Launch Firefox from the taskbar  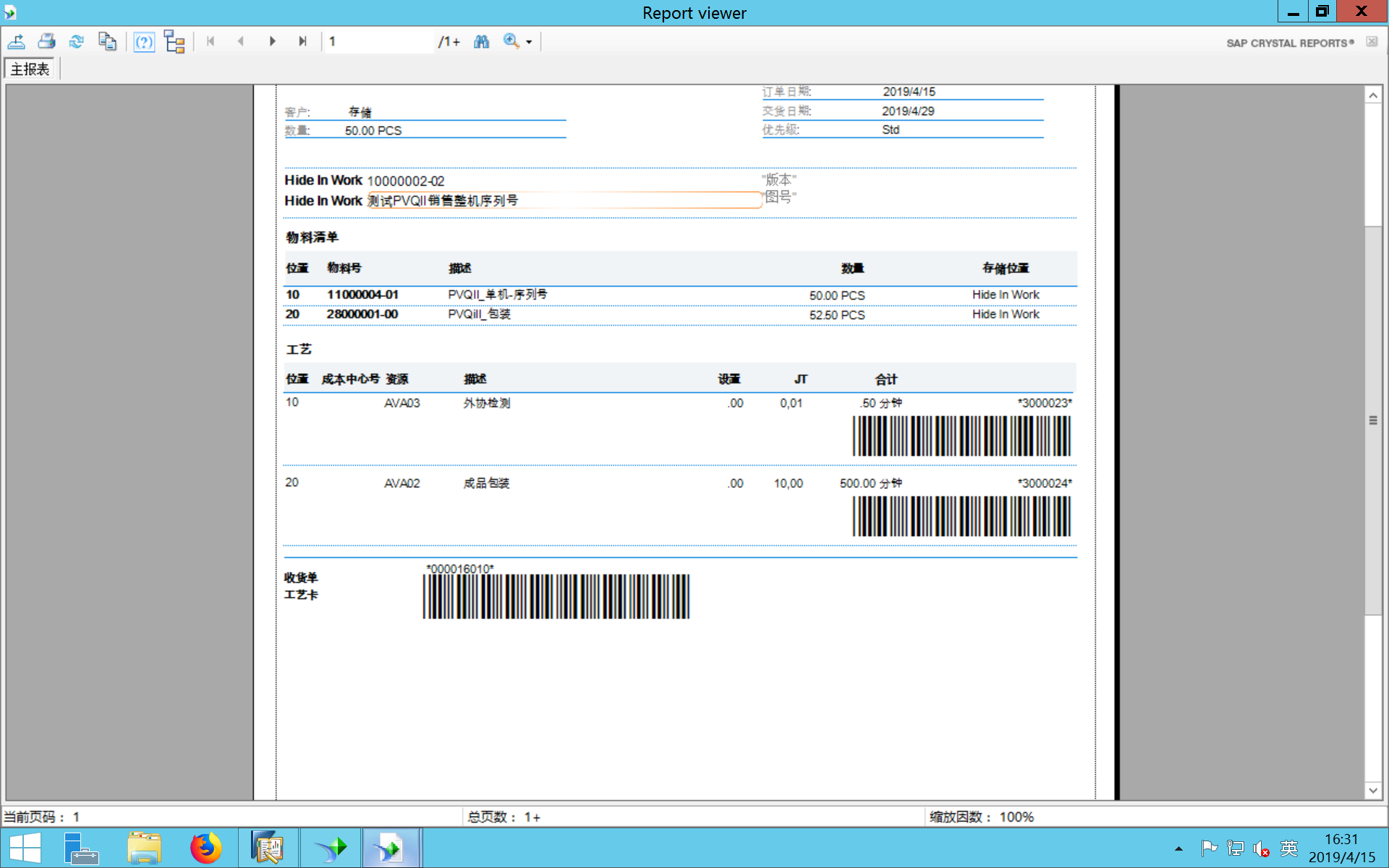[206, 848]
